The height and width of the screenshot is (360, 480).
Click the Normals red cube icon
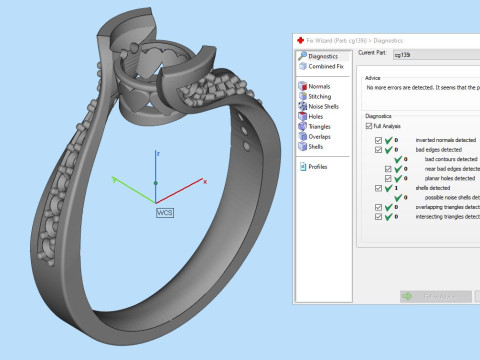(303, 86)
